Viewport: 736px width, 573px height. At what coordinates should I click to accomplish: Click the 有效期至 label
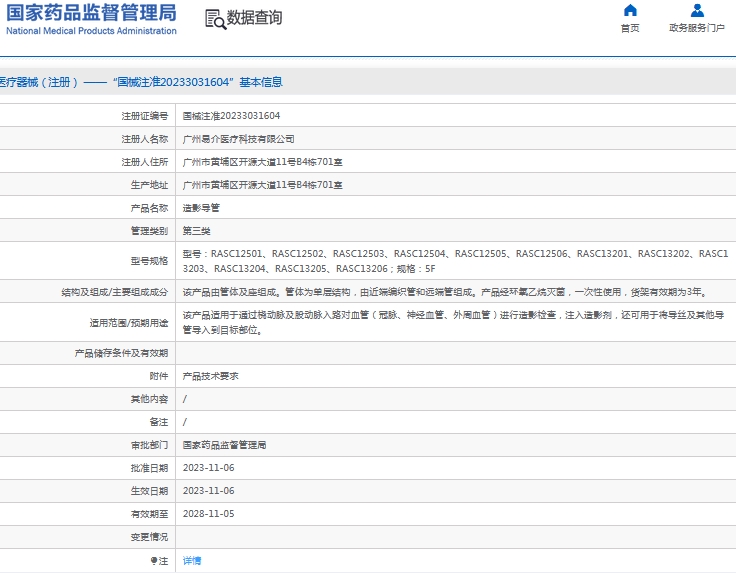(149, 514)
